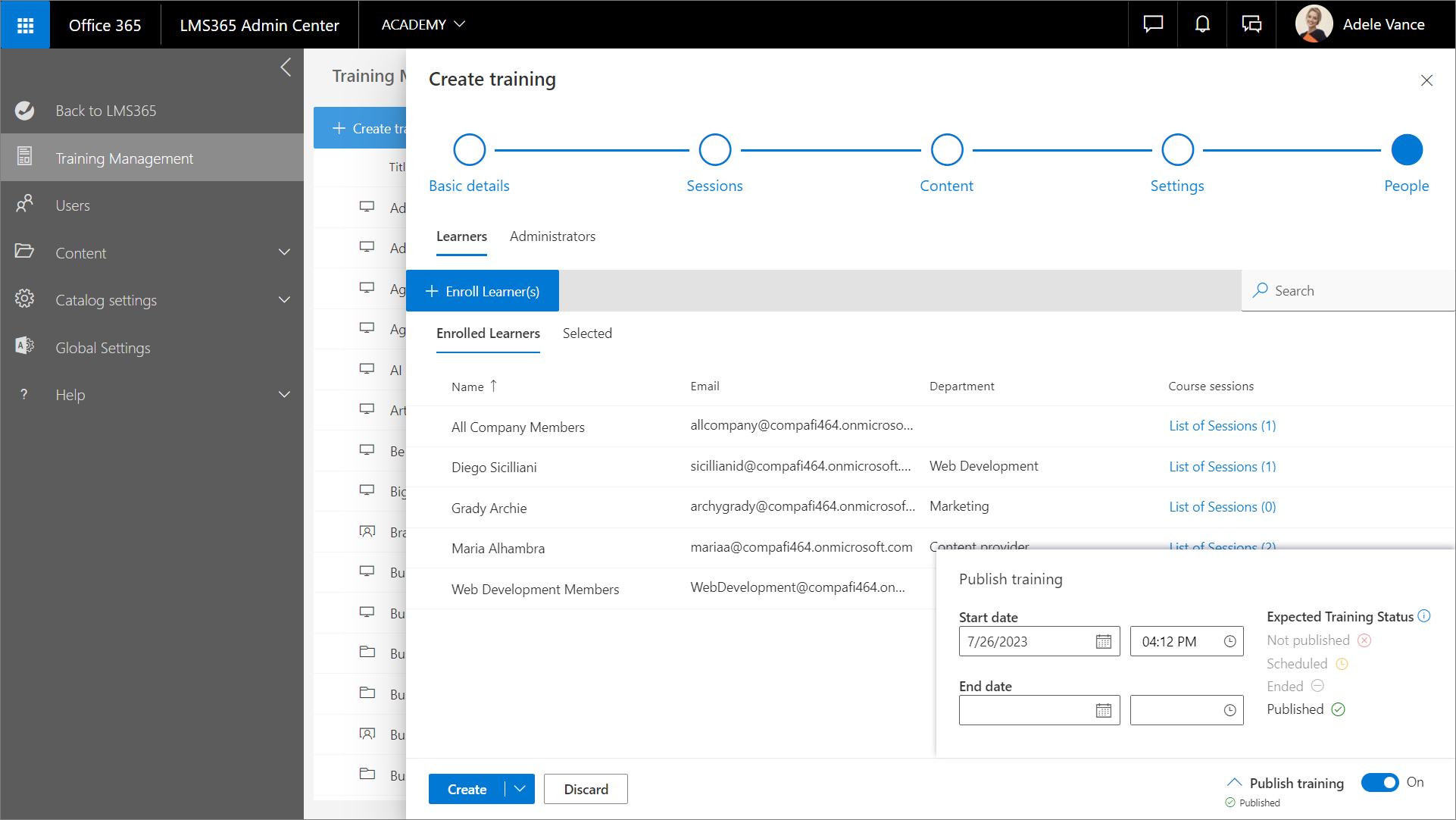Click the Back to LMS365 icon
This screenshot has width=1456, height=820.
click(x=25, y=111)
